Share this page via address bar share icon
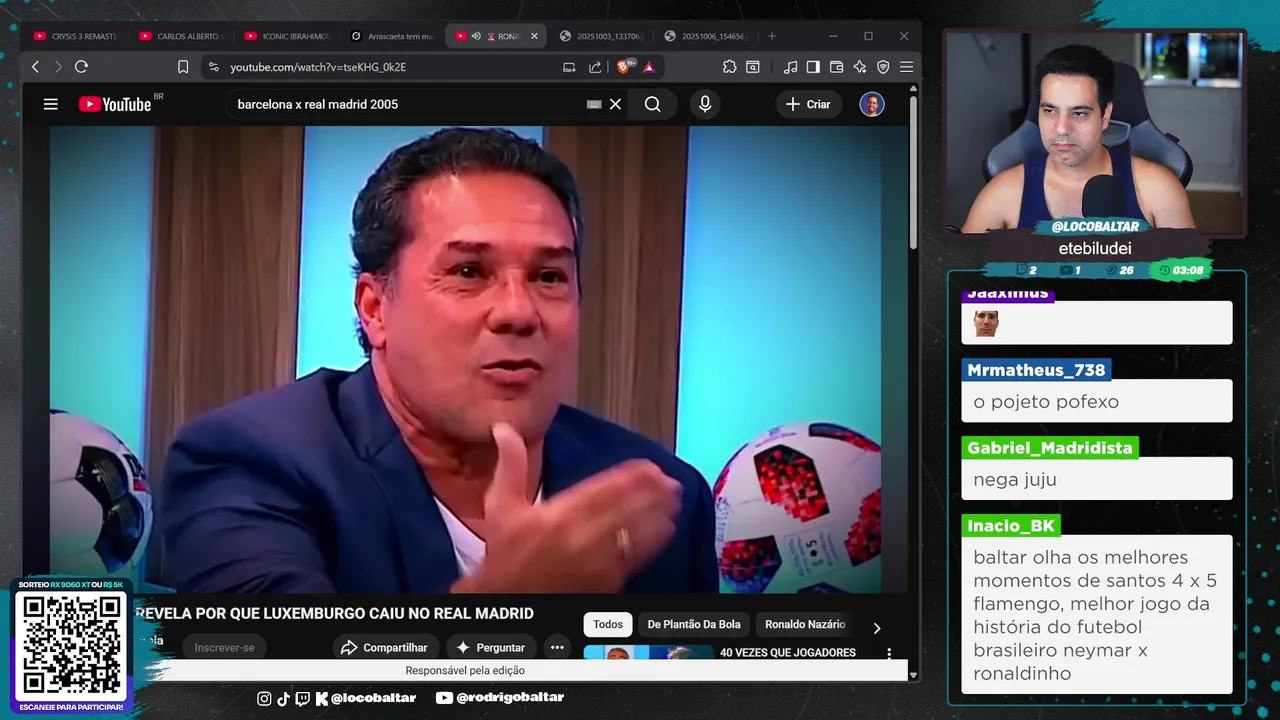The width and height of the screenshot is (1280, 720). pos(595,67)
